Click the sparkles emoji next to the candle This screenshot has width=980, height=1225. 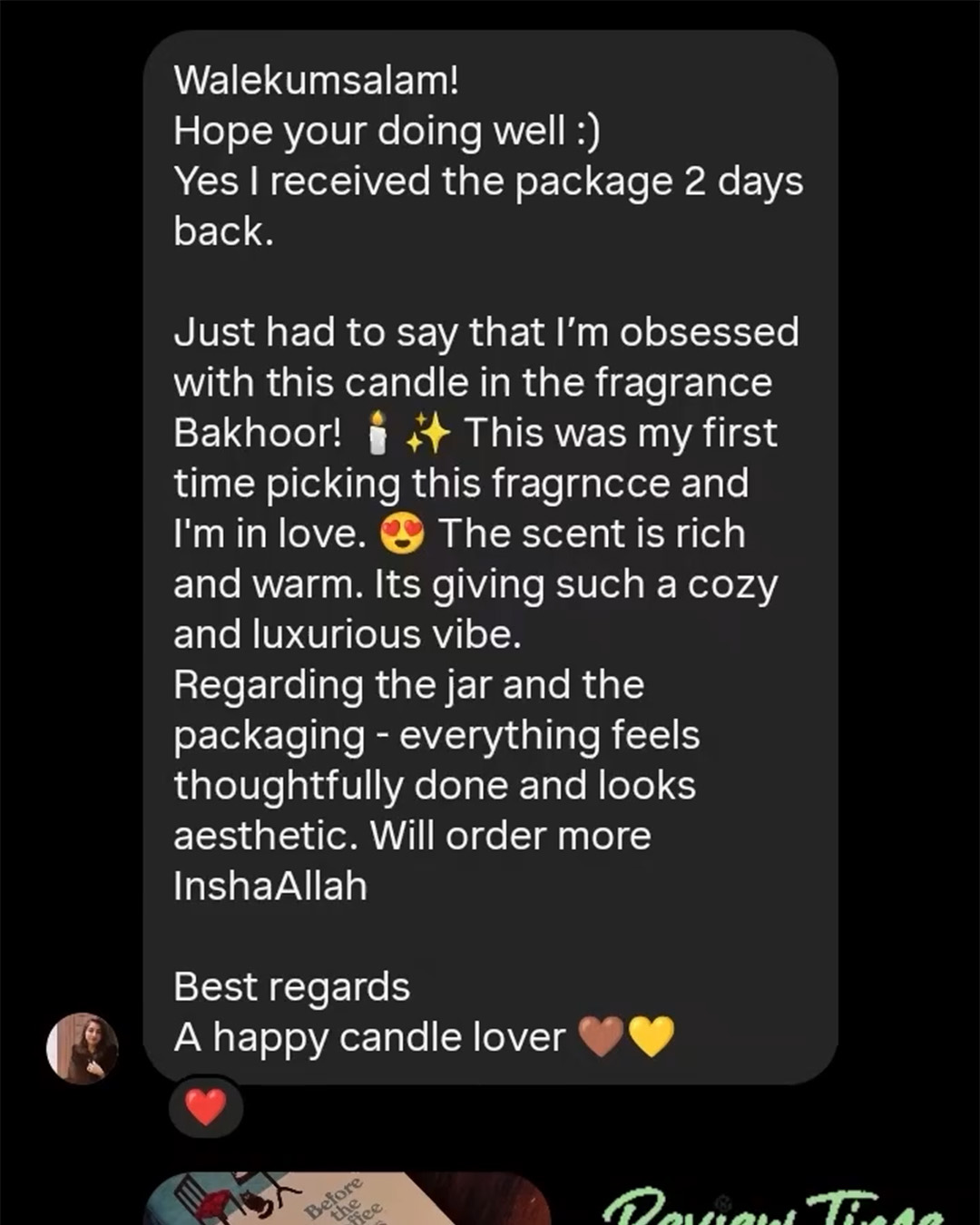point(428,433)
